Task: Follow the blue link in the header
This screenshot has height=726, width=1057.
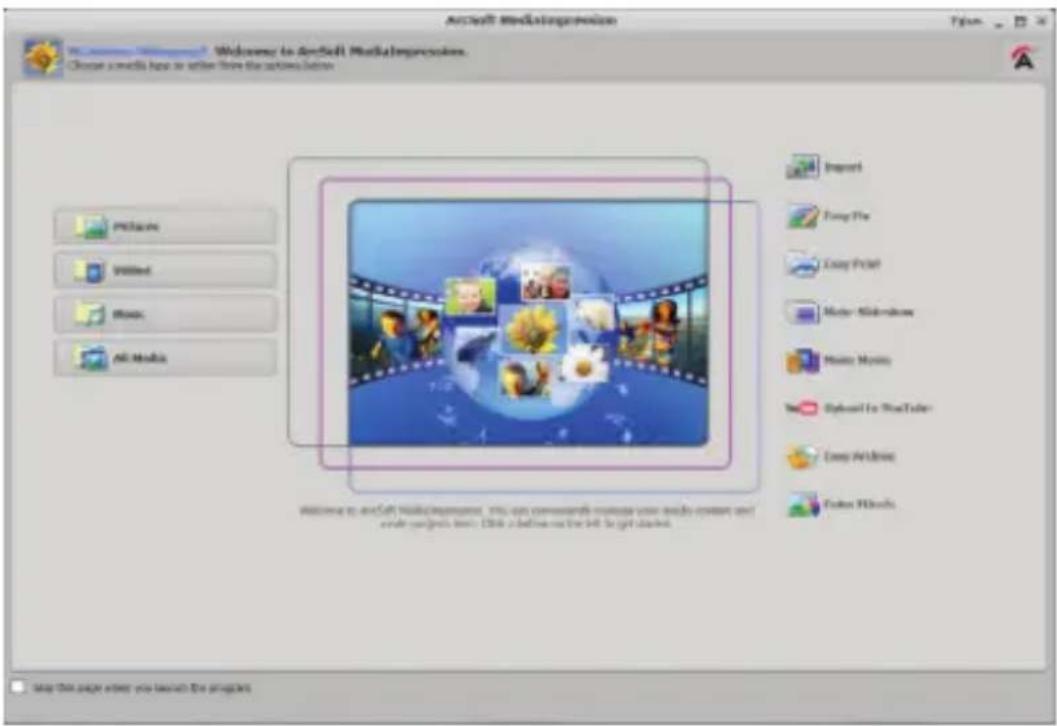Action: [137, 51]
